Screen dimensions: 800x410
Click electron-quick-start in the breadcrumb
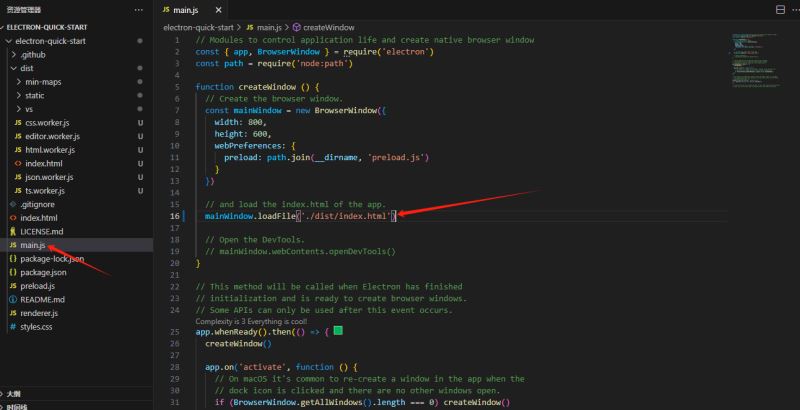point(198,27)
